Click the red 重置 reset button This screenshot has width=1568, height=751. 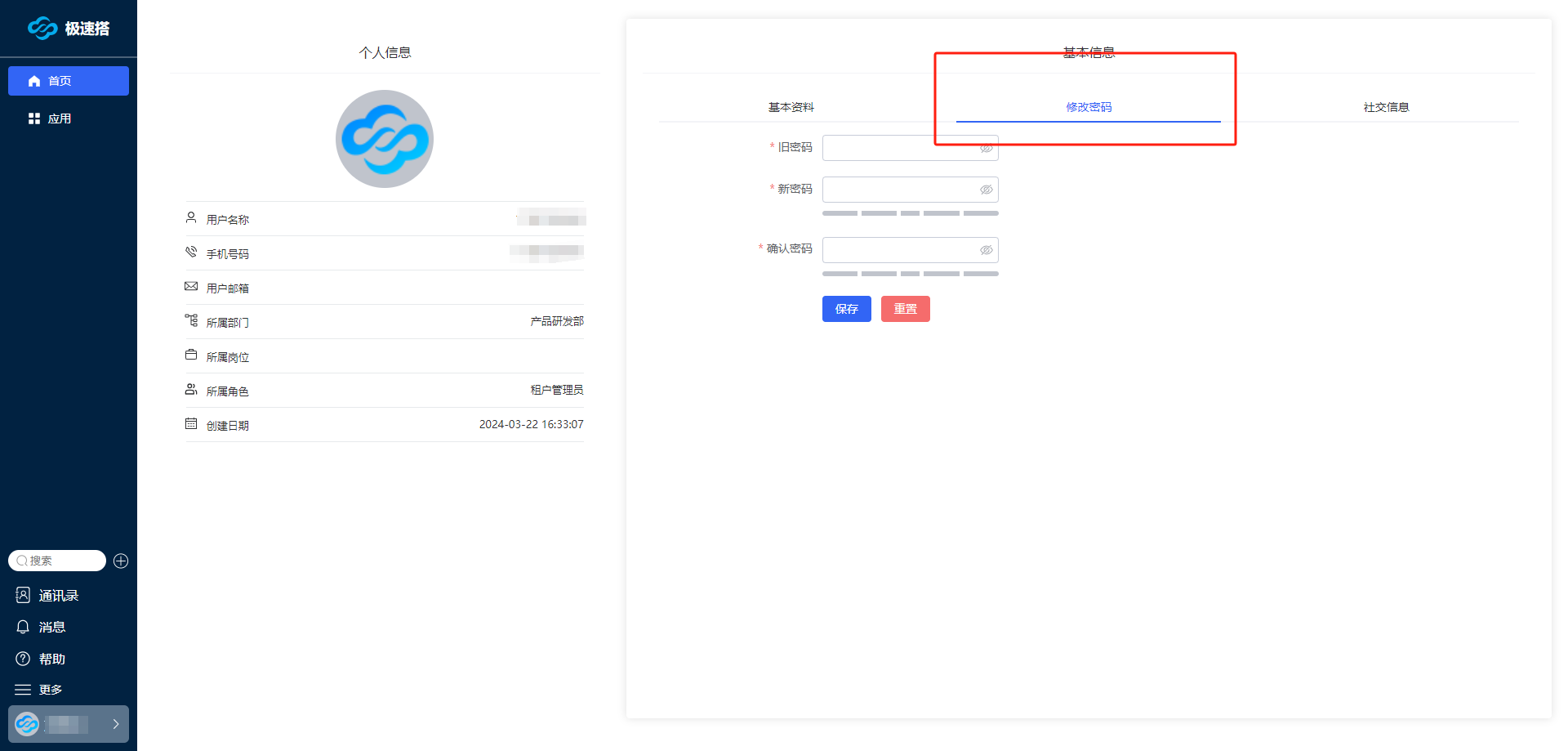click(905, 309)
